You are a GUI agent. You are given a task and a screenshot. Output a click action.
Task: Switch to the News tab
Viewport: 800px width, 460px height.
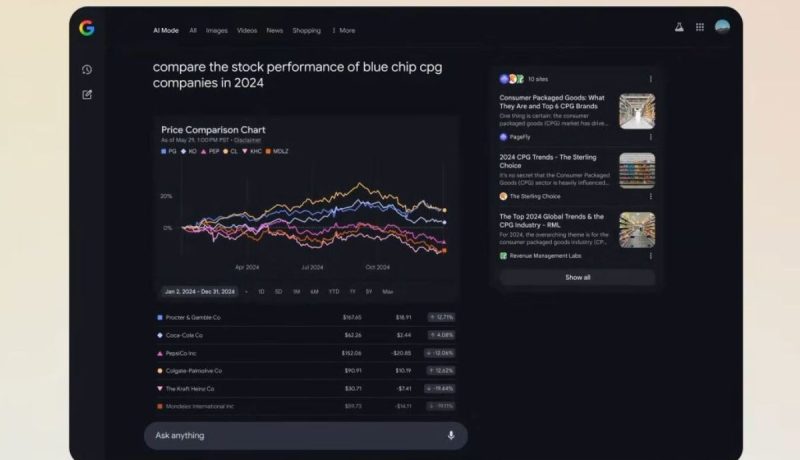coord(274,31)
